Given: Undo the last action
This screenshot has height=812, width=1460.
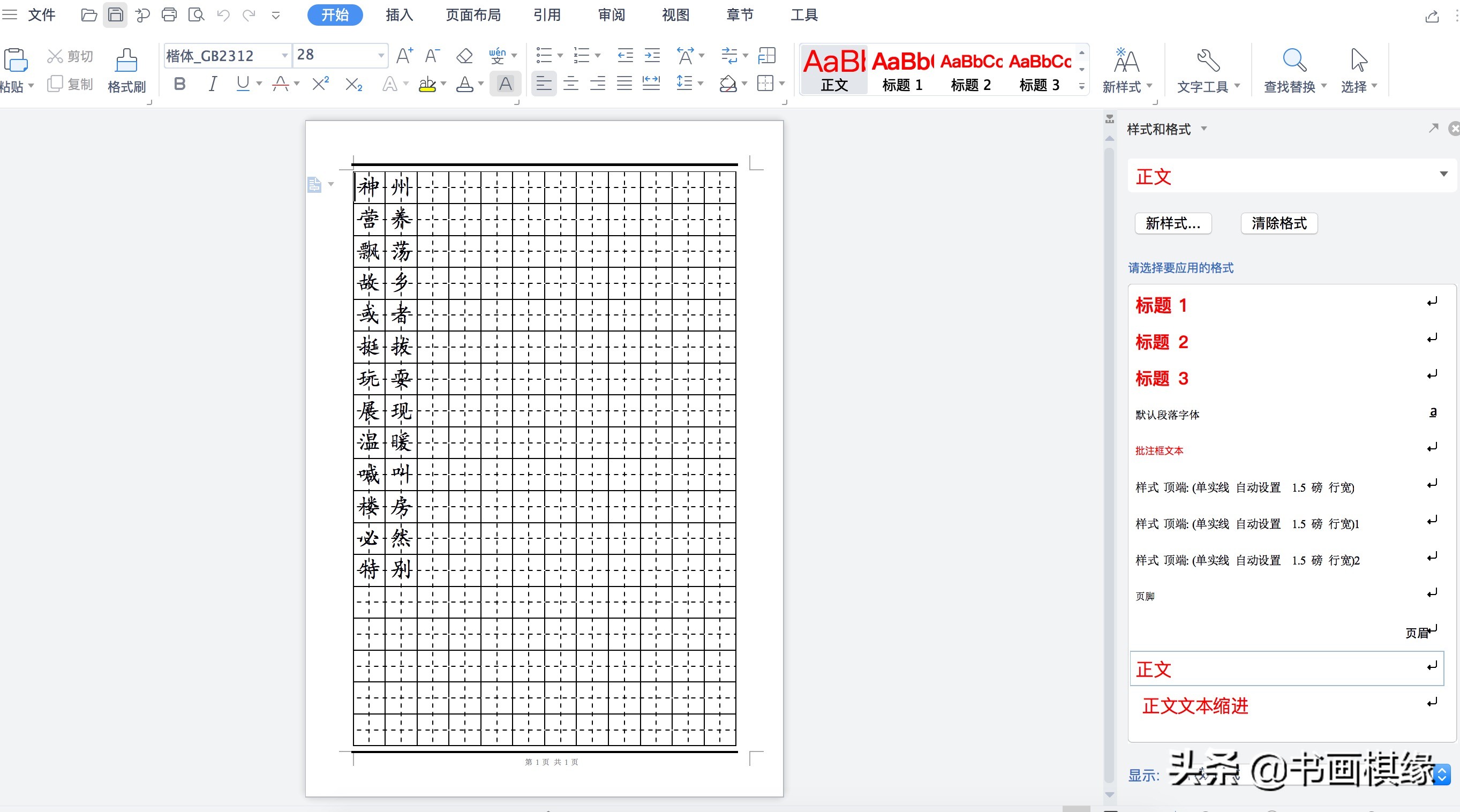Looking at the screenshot, I should [x=223, y=16].
